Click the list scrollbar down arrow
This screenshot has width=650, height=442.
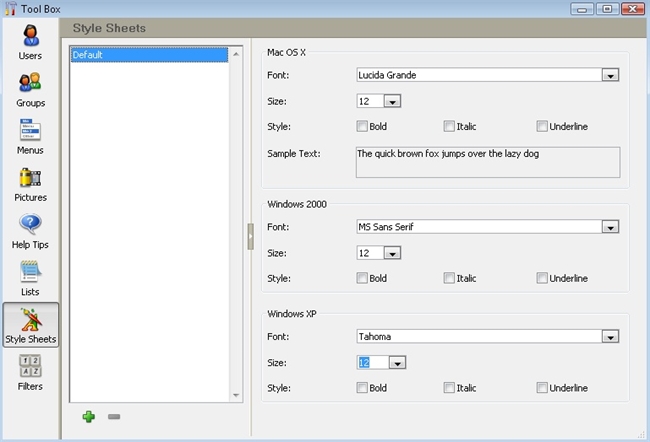(x=237, y=395)
